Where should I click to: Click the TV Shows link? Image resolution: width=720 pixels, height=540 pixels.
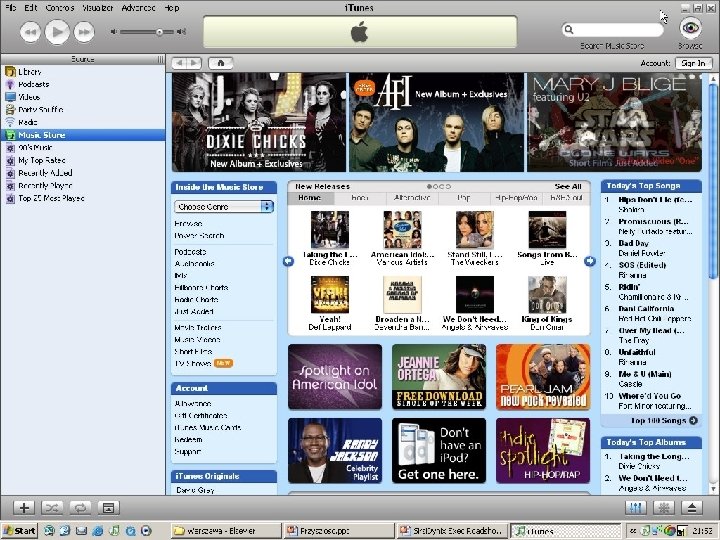point(192,363)
